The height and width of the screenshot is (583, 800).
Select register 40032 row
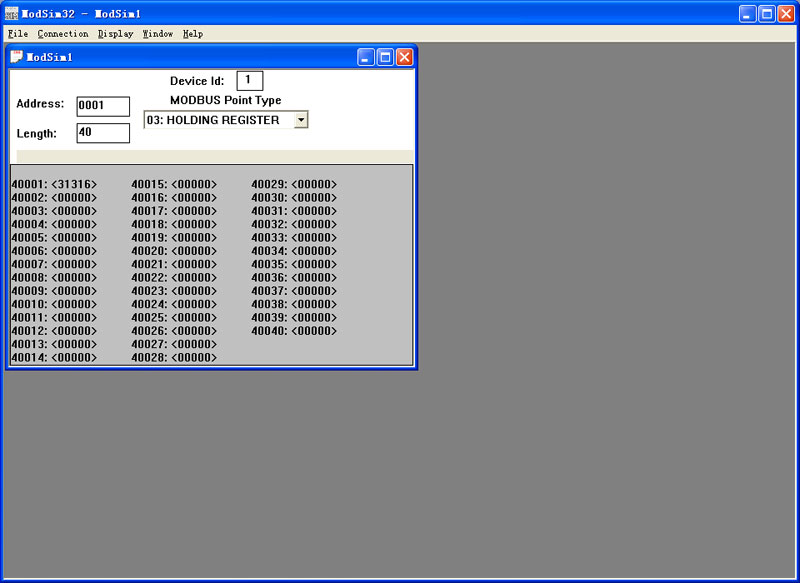point(294,224)
